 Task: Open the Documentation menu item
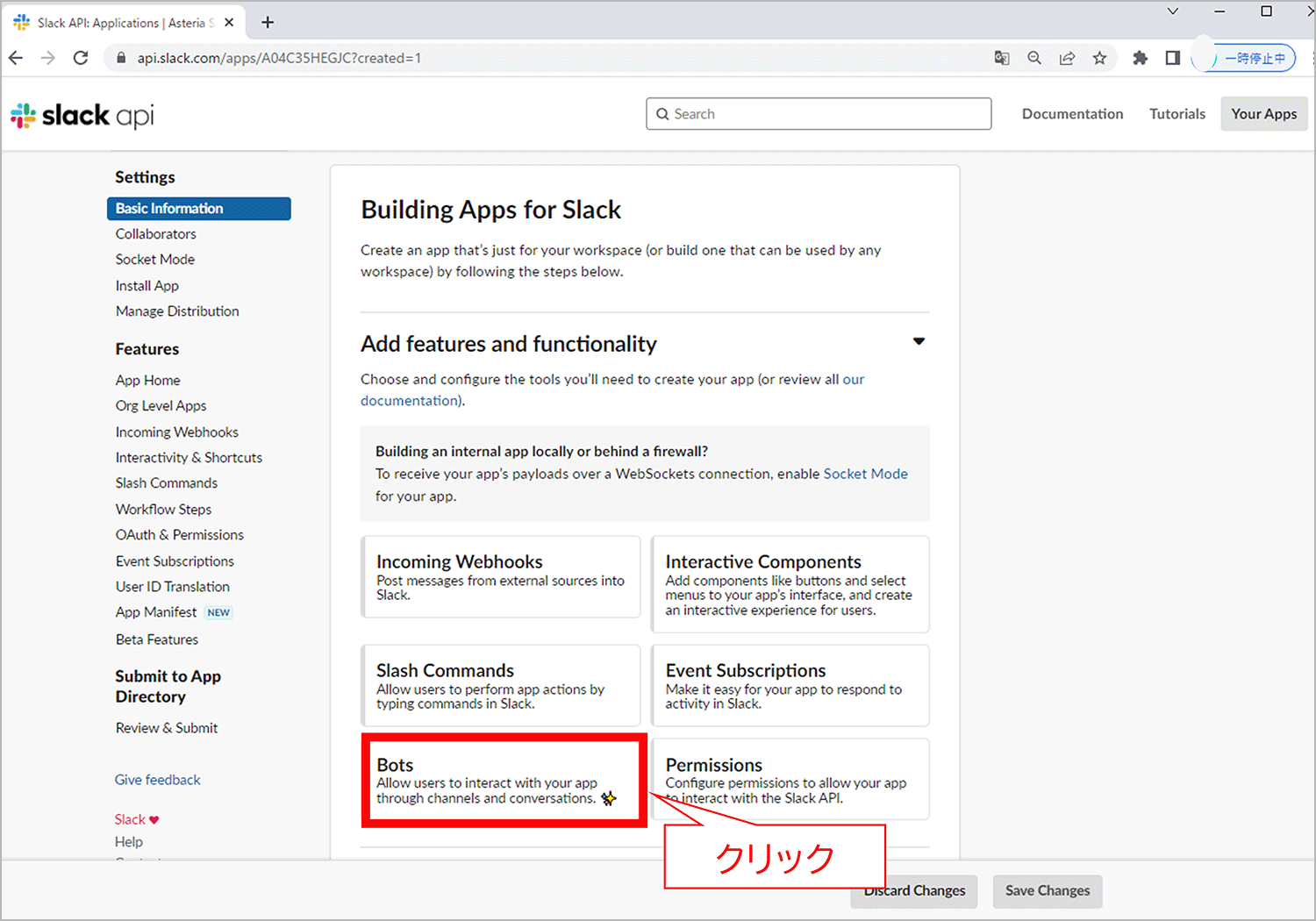(1072, 114)
